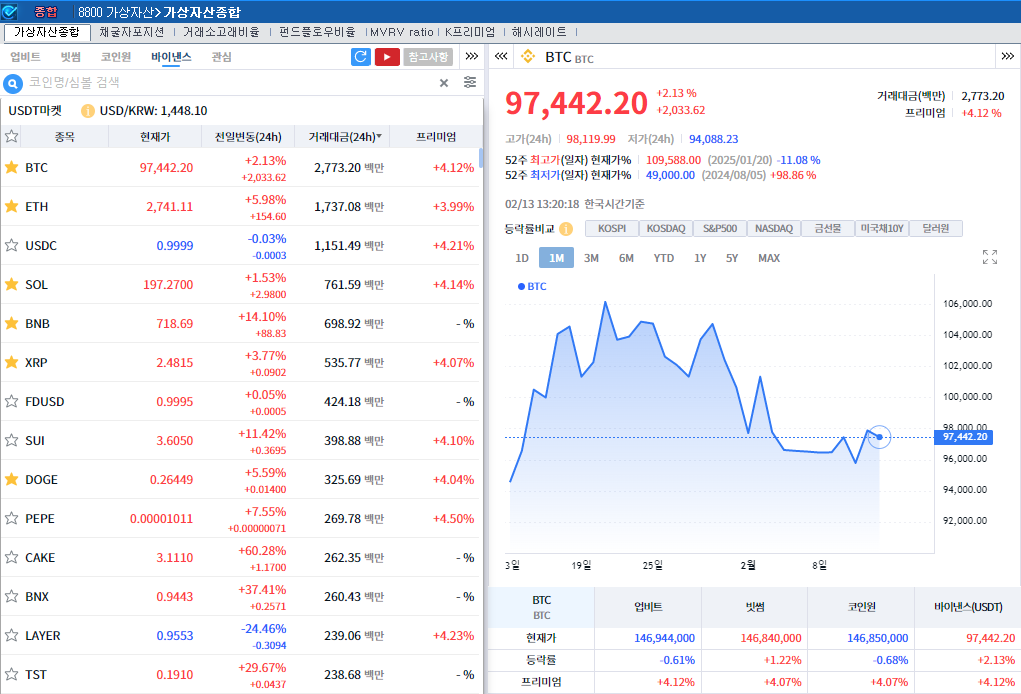The image size is (1021, 694).
Task: Switch to the 업비트 exchange tab
Action: pyautogui.click(x=25, y=57)
